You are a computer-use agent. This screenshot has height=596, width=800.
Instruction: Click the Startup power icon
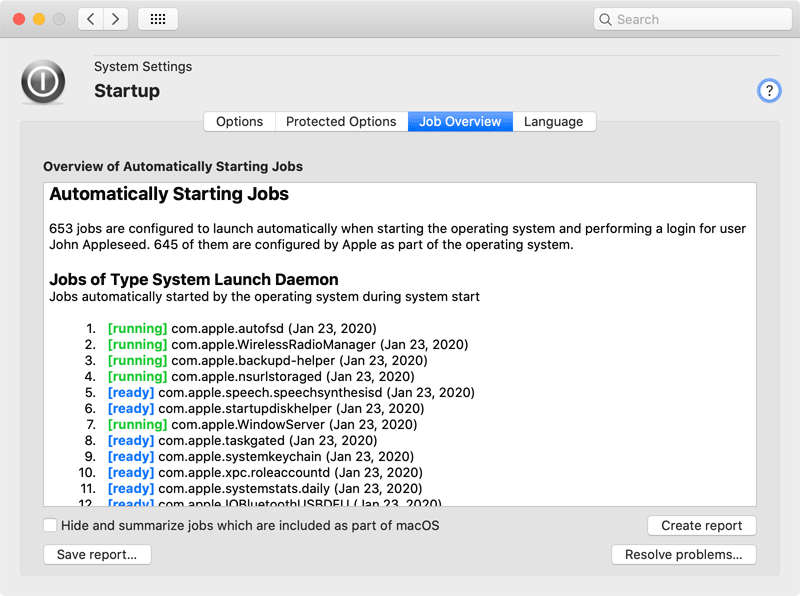[x=43, y=82]
